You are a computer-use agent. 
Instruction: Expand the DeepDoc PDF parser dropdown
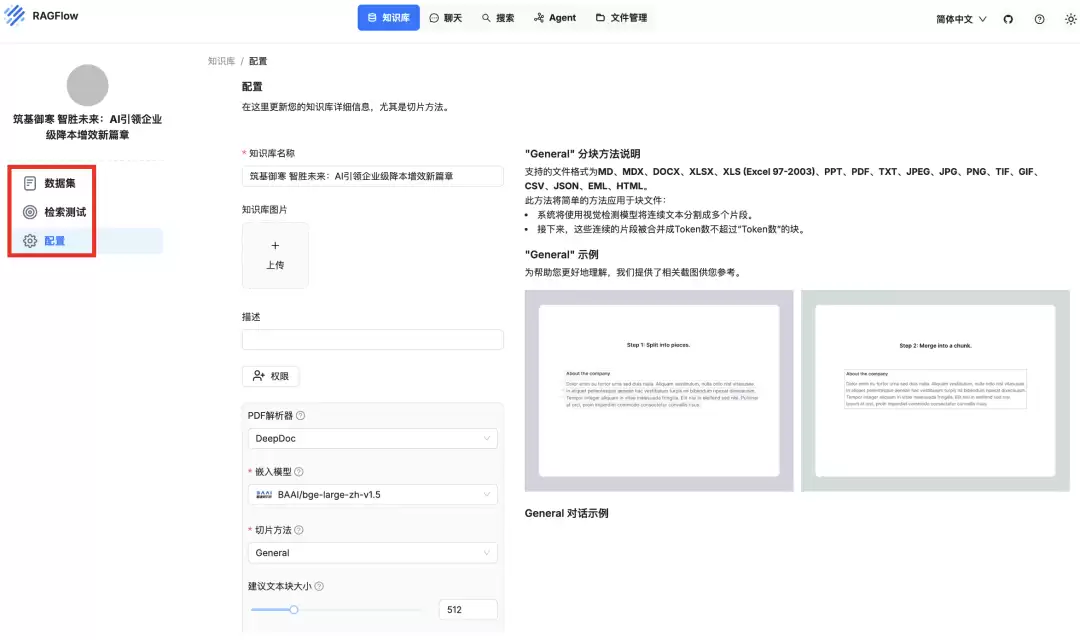click(373, 438)
